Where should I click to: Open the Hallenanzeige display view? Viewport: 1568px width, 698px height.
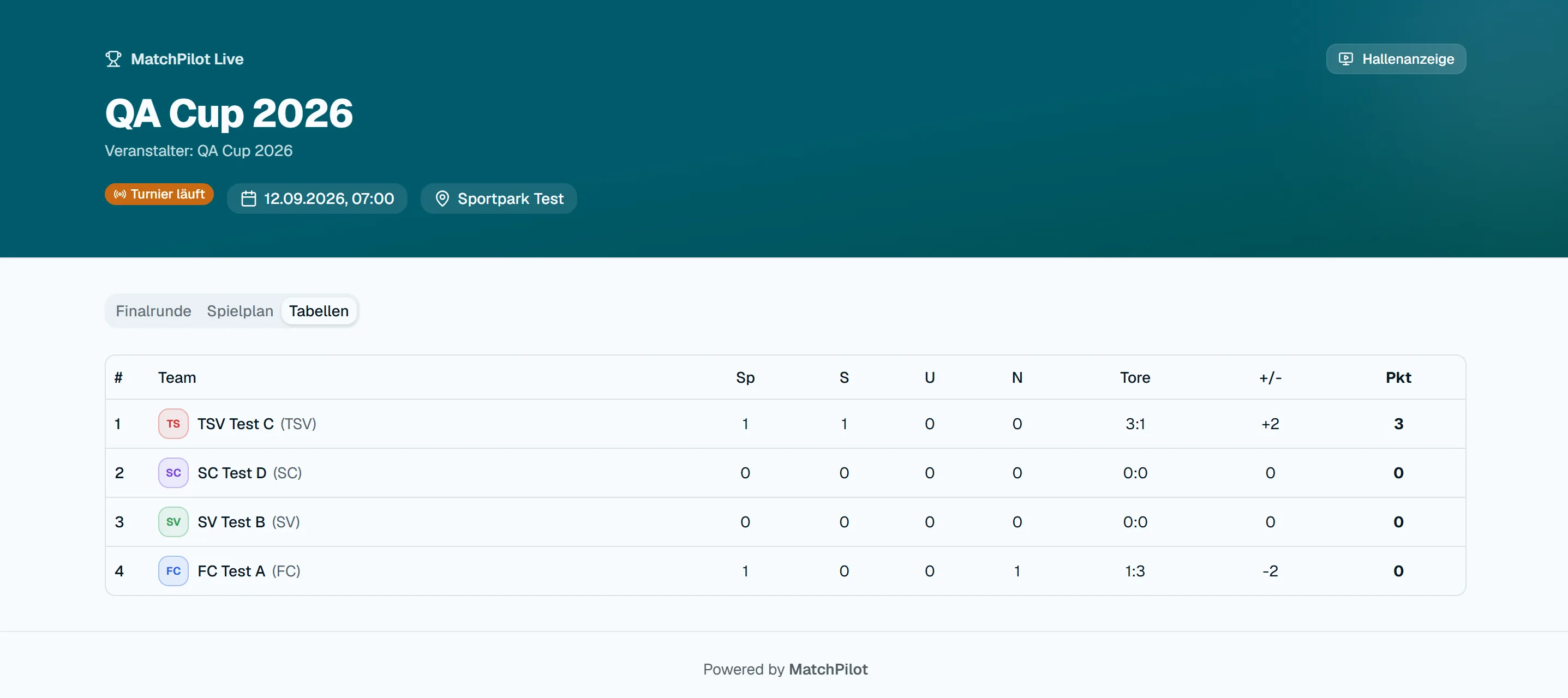[1396, 59]
